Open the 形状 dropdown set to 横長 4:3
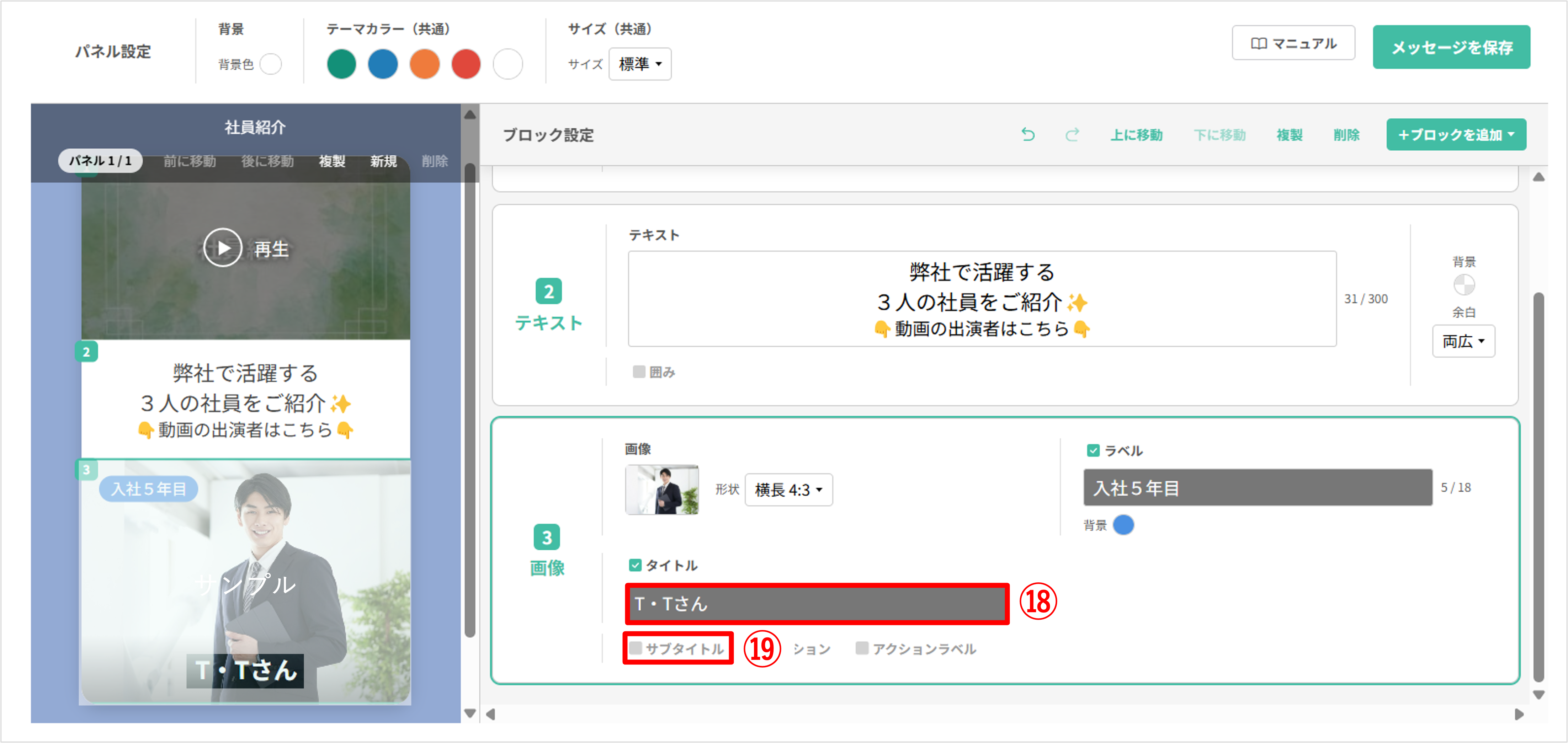This screenshot has height=743, width=1568. [788, 489]
